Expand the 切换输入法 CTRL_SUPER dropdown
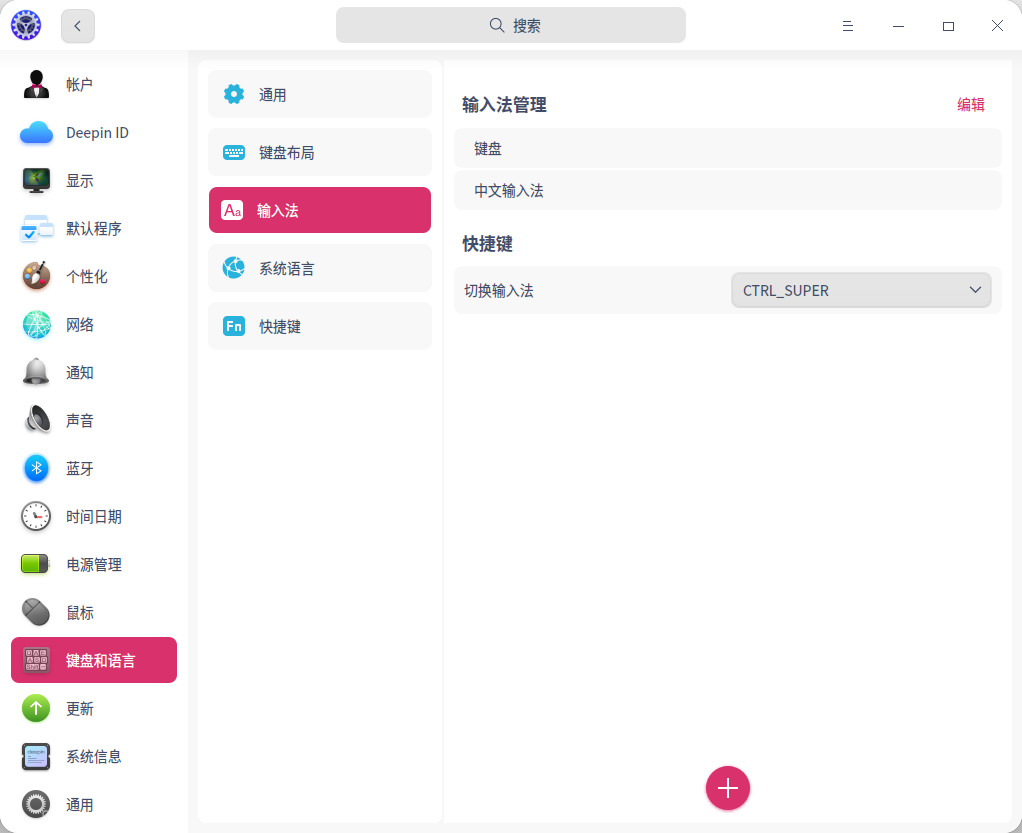 [861, 291]
